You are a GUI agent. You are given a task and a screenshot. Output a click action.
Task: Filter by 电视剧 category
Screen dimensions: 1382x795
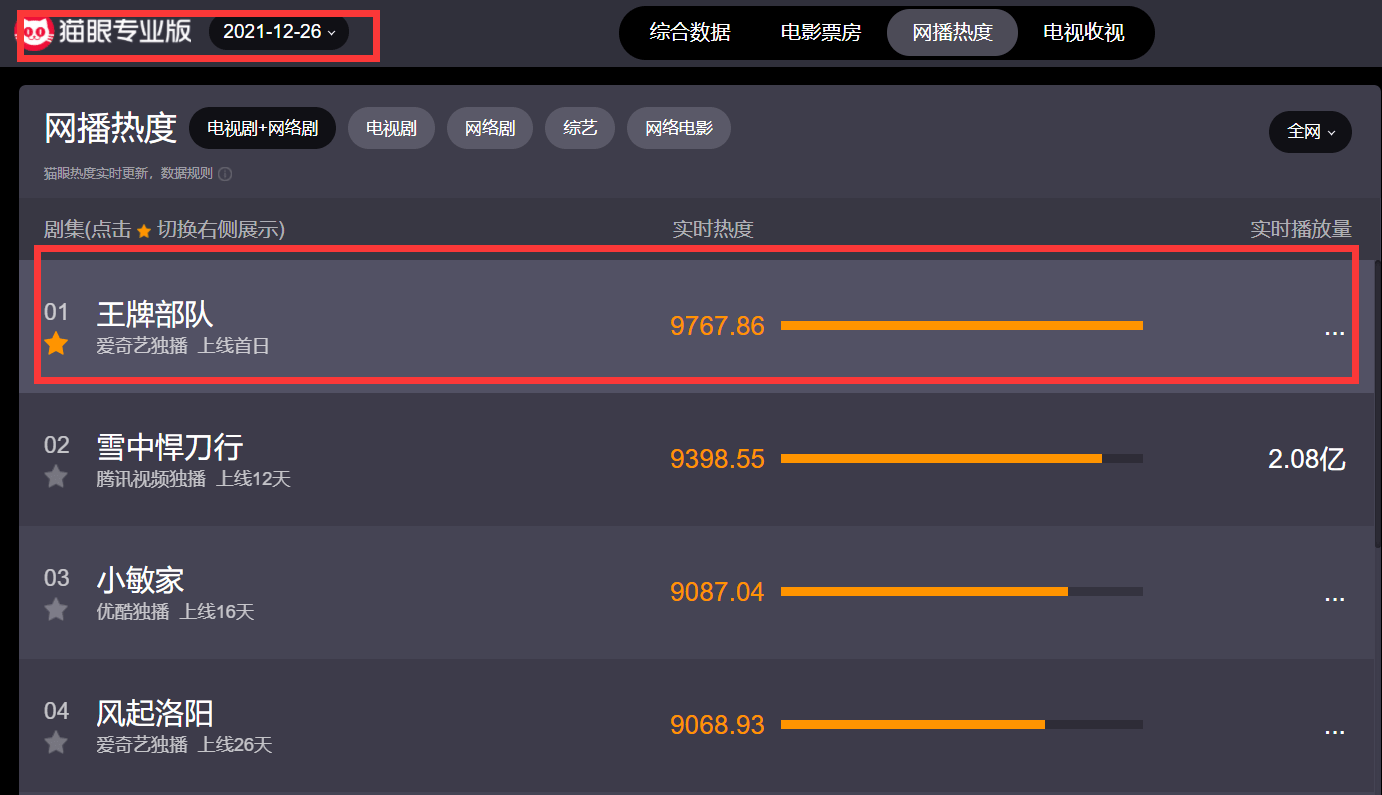391,128
